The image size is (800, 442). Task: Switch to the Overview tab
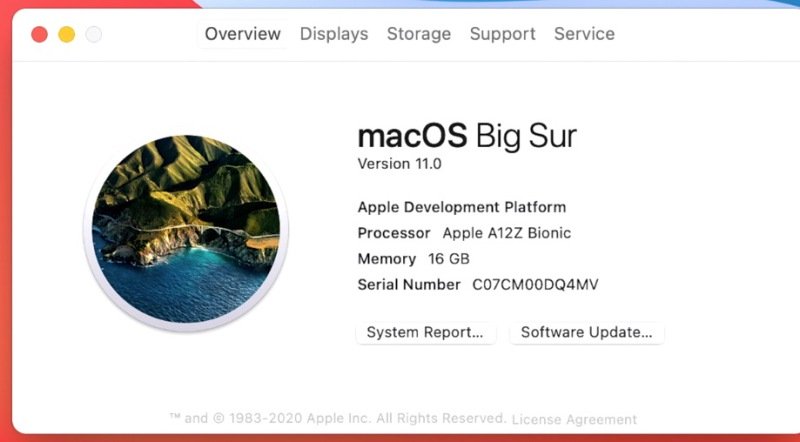(x=242, y=34)
